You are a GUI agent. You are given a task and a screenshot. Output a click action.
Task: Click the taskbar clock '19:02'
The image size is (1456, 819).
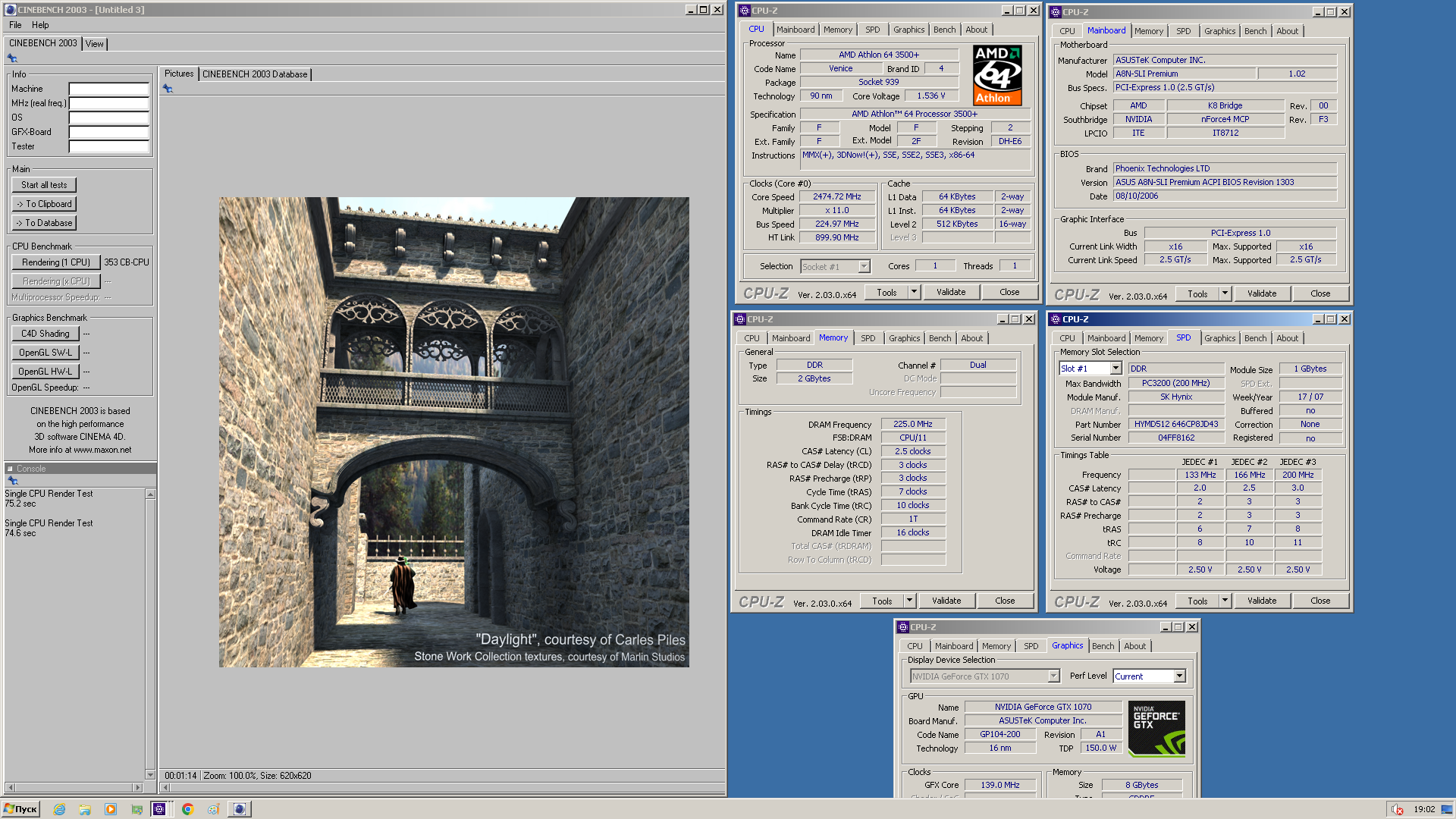[1424, 809]
